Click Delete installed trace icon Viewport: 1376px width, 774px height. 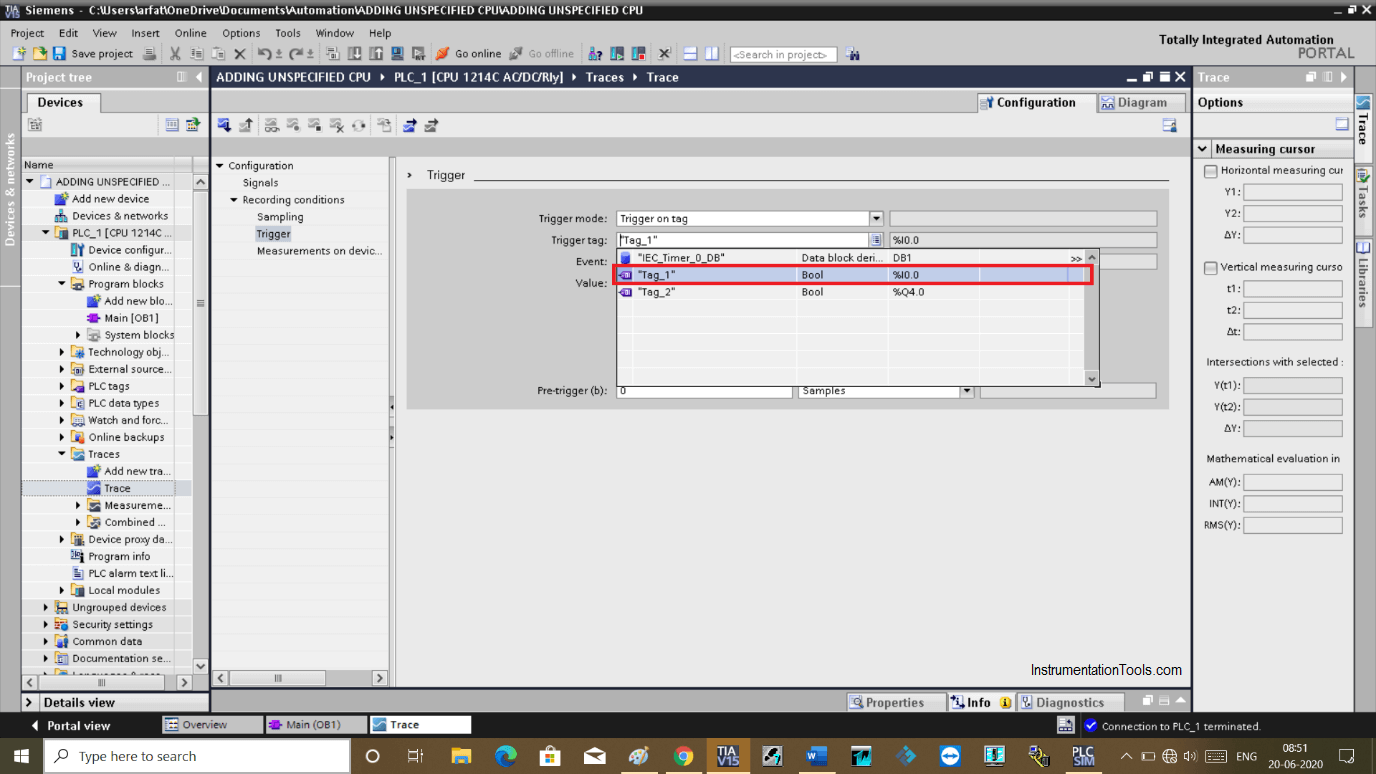click(337, 125)
